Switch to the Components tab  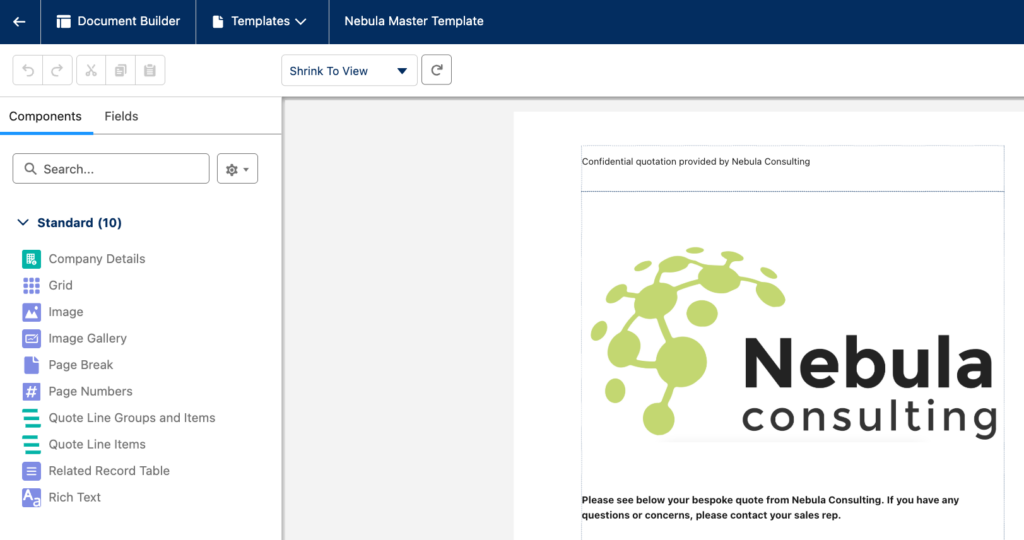tap(45, 116)
